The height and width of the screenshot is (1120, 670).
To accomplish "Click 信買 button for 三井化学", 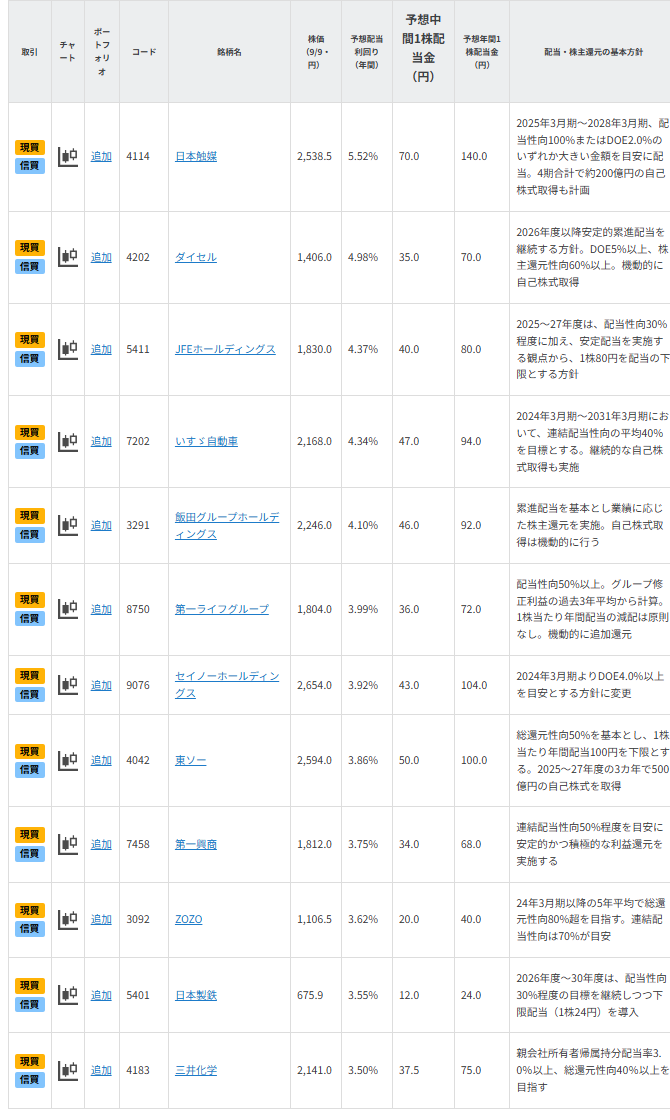I will pos(30,1079).
